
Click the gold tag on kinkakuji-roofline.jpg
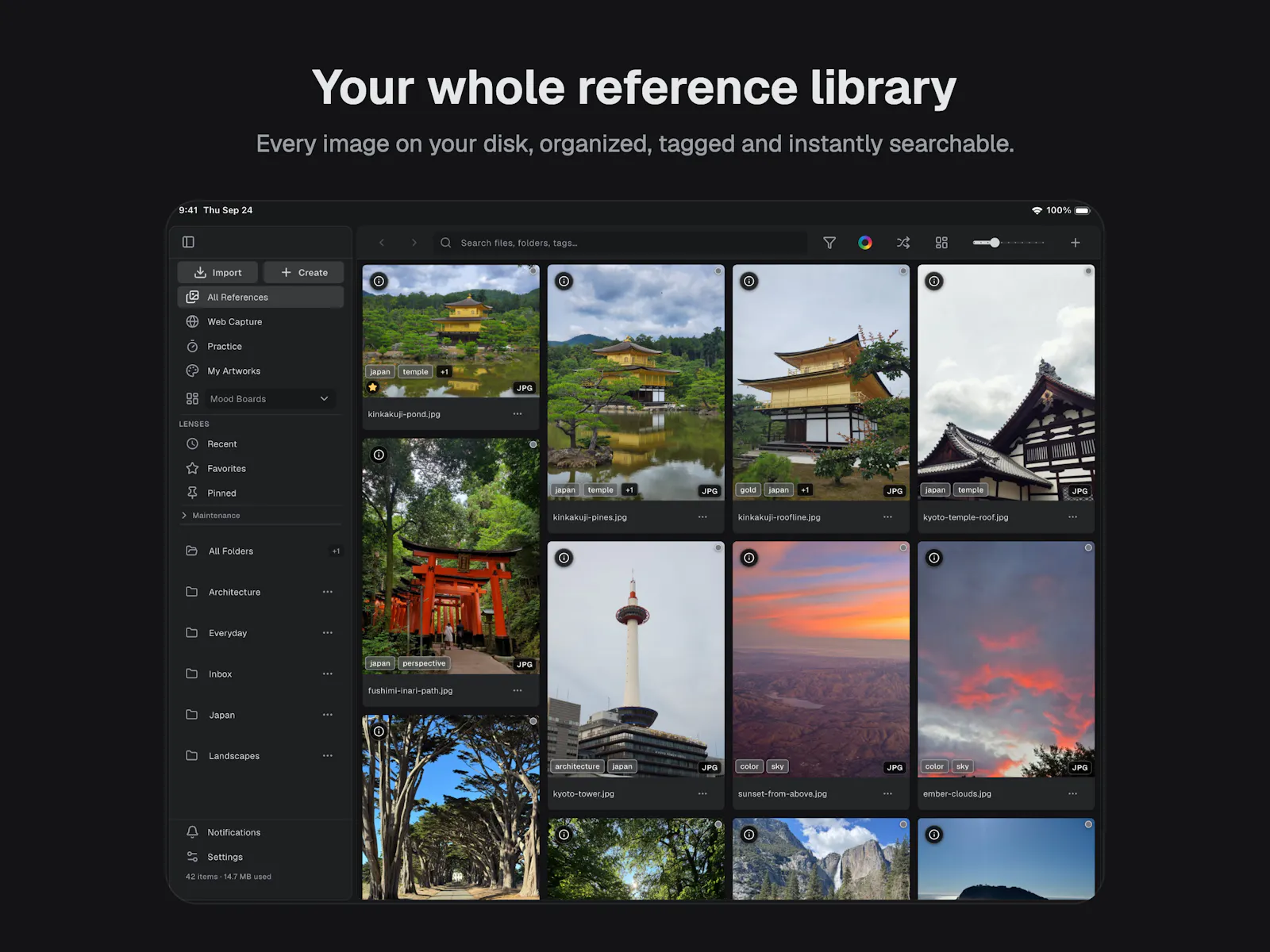click(749, 490)
